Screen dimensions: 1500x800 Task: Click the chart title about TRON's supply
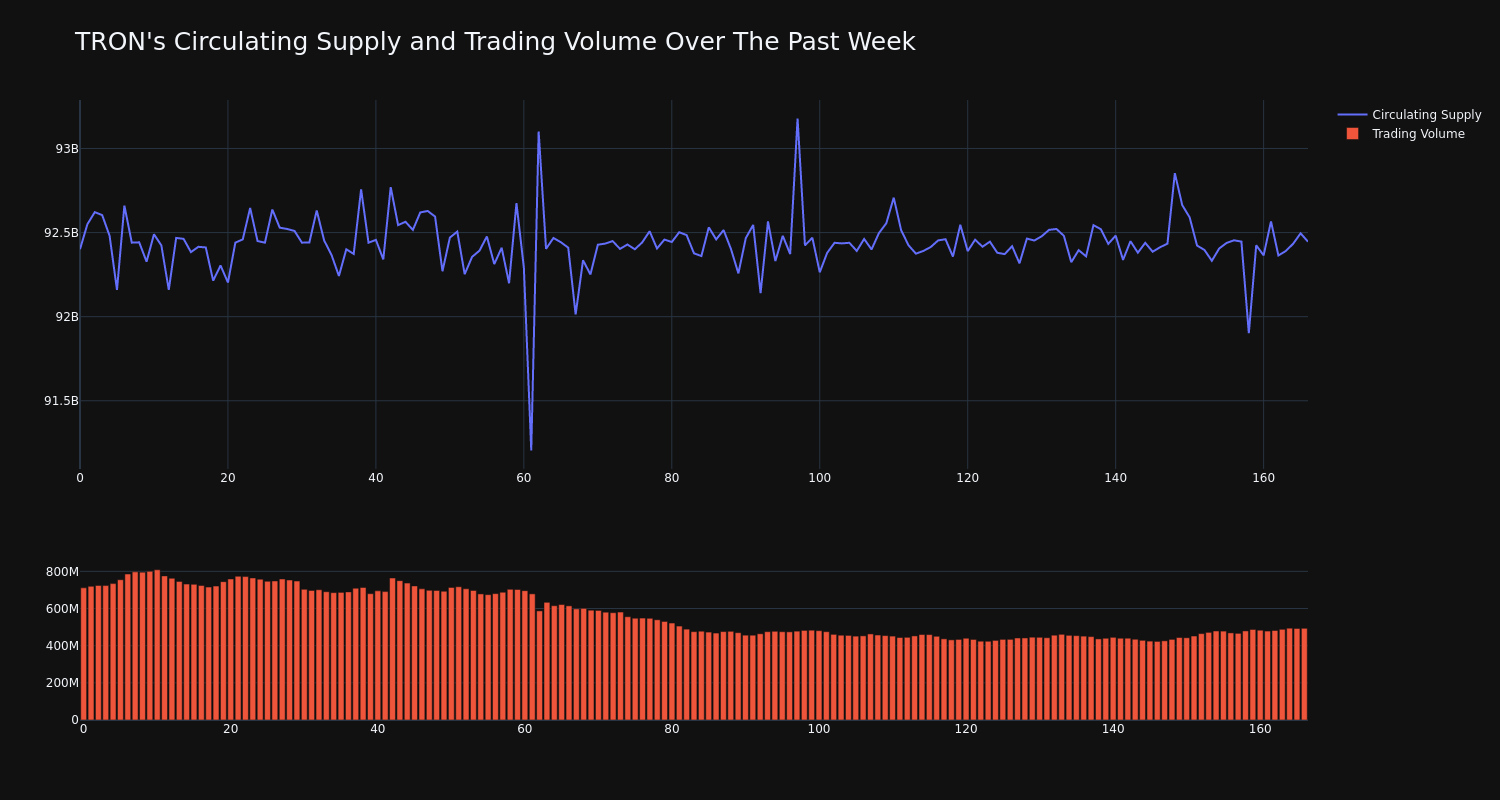[495, 42]
